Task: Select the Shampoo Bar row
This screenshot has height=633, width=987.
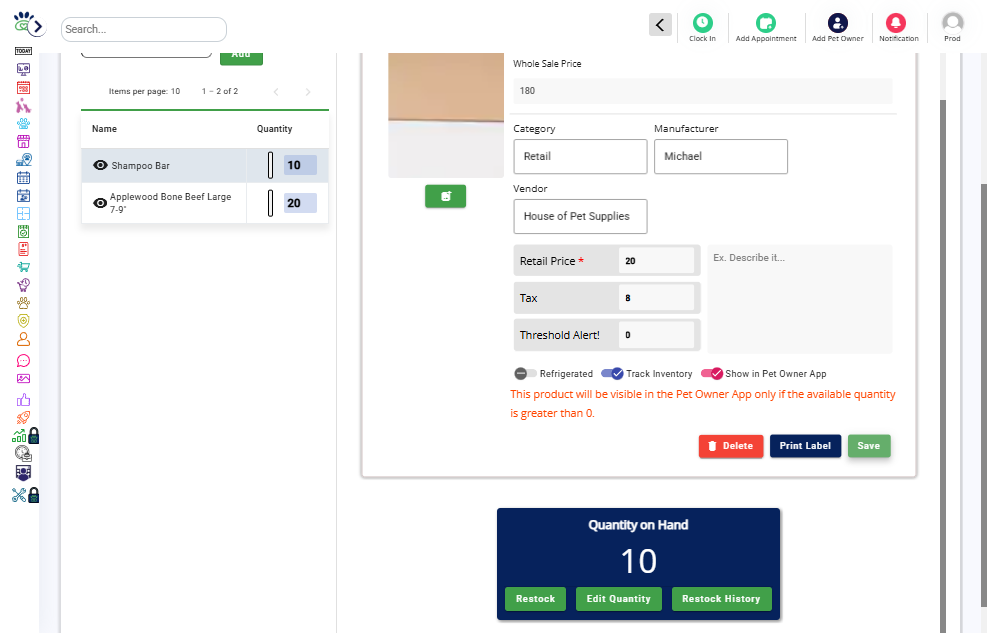Action: (x=205, y=165)
